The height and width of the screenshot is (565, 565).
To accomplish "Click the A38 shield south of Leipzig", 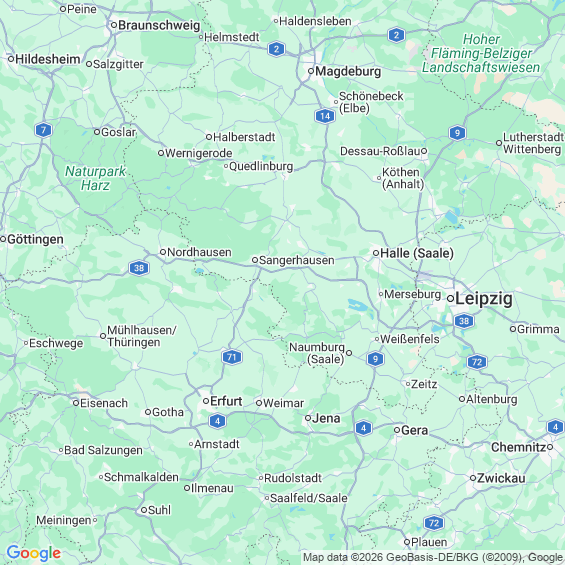I will click(464, 321).
